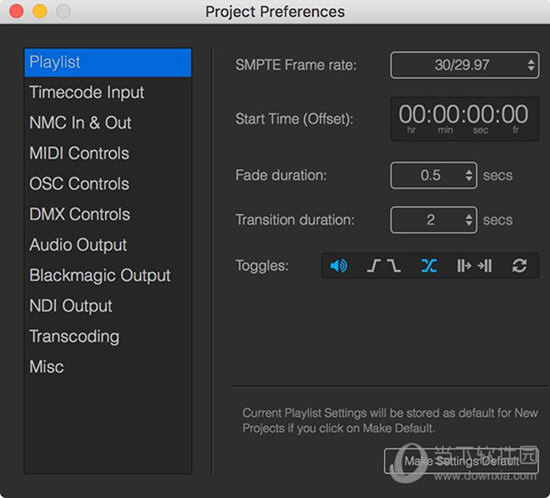Toggle the fade-out ramp icon
The image size is (550, 498).
[x=394, y=266]
